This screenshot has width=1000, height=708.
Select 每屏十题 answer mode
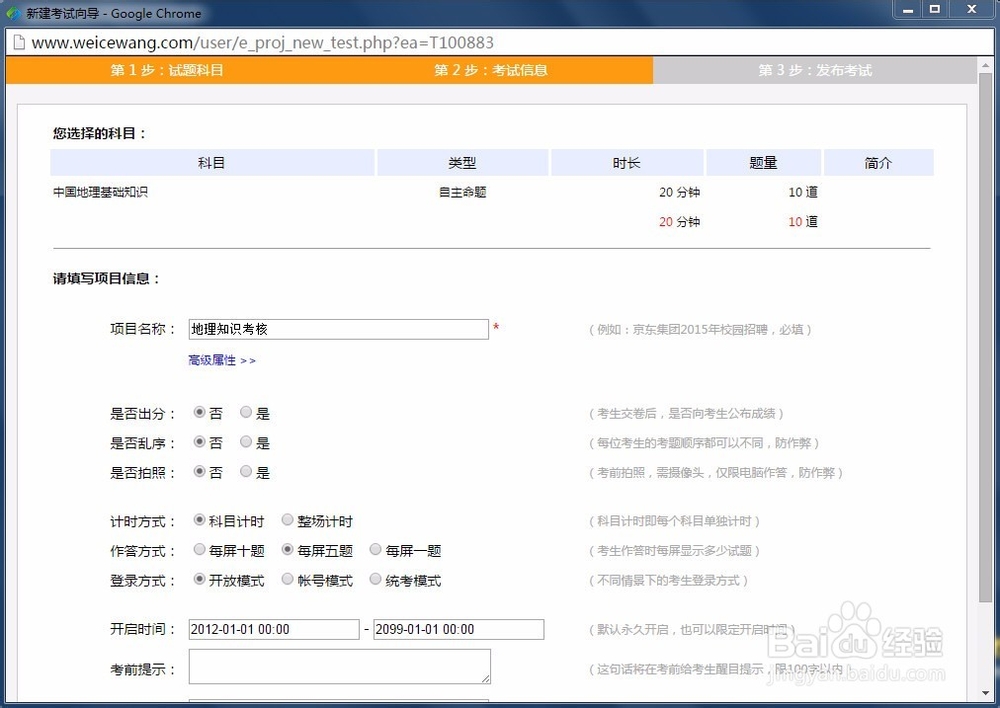[199, 550]
